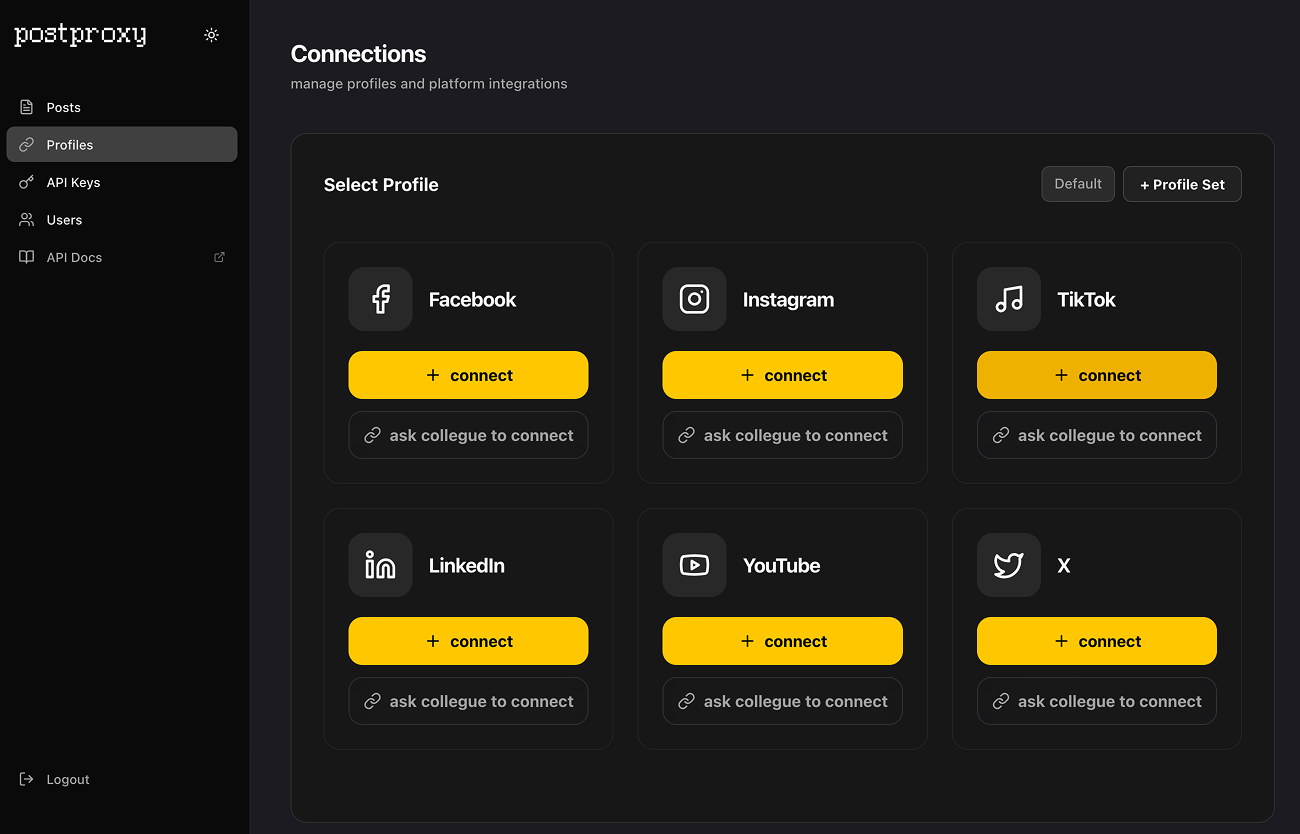Toggle light mode with the sun icon
The image size is (1300, 834).
211,34
